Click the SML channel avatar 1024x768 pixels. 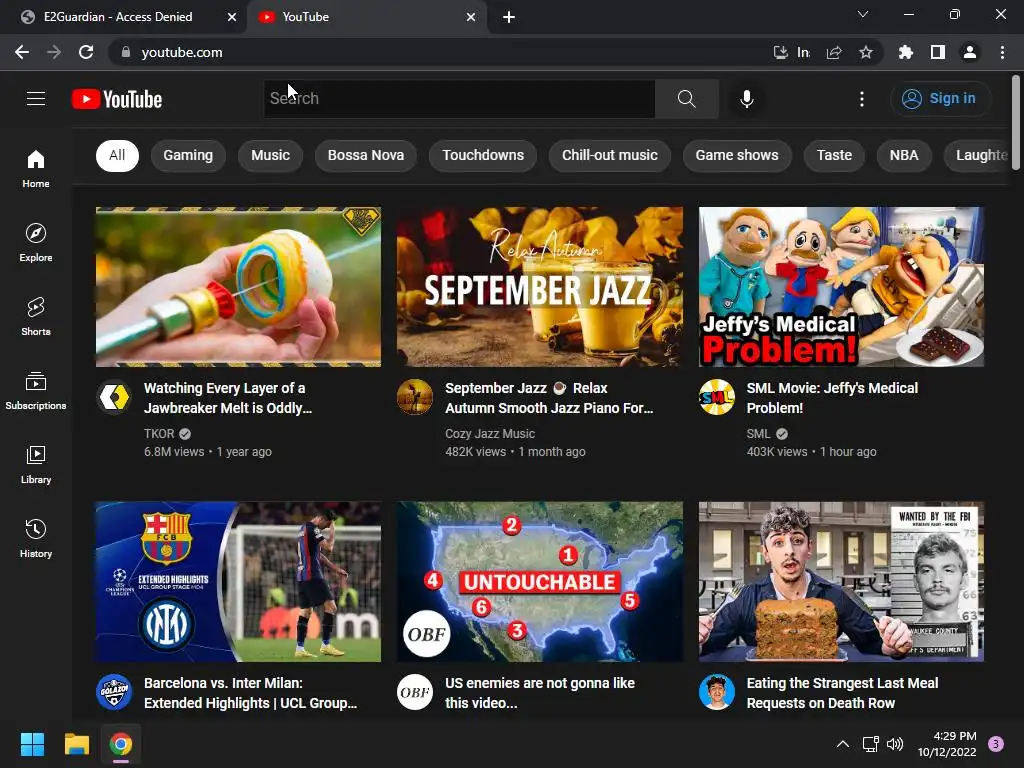click(x=716, y=397)
